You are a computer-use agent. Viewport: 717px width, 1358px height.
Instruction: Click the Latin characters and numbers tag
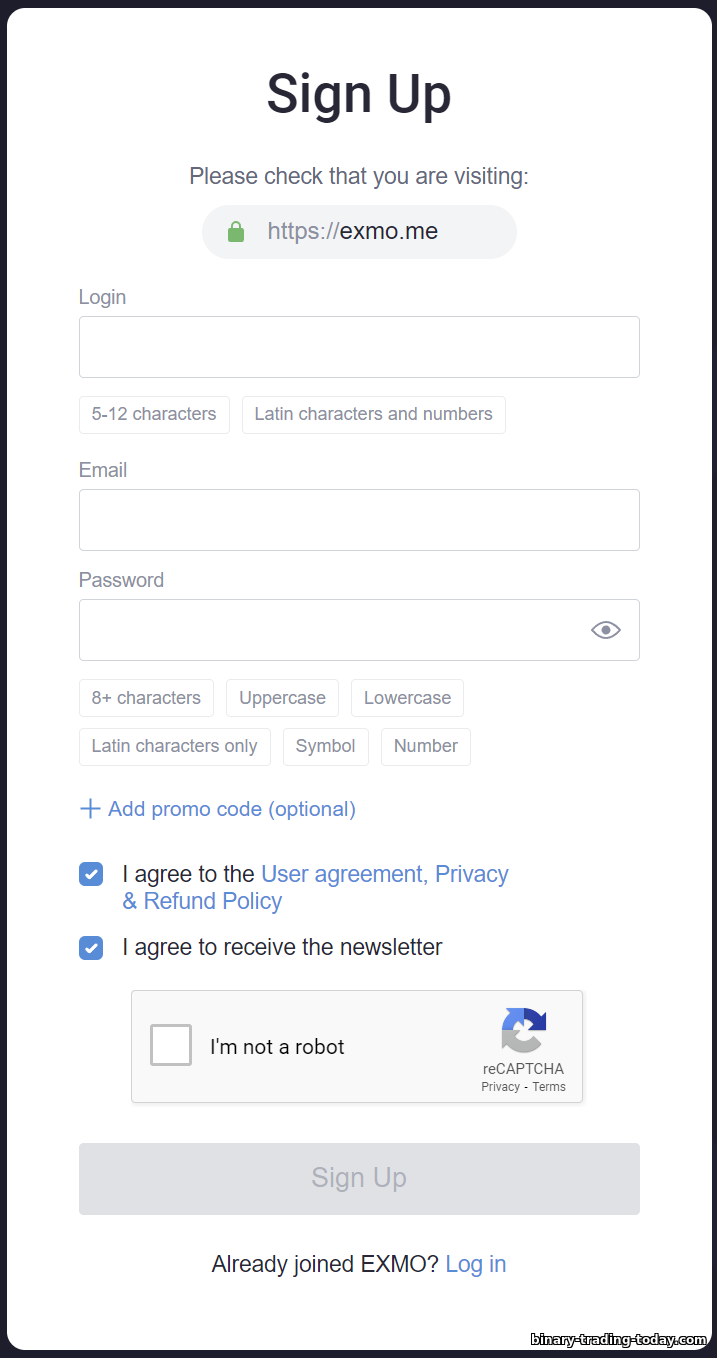pos(374,414)
